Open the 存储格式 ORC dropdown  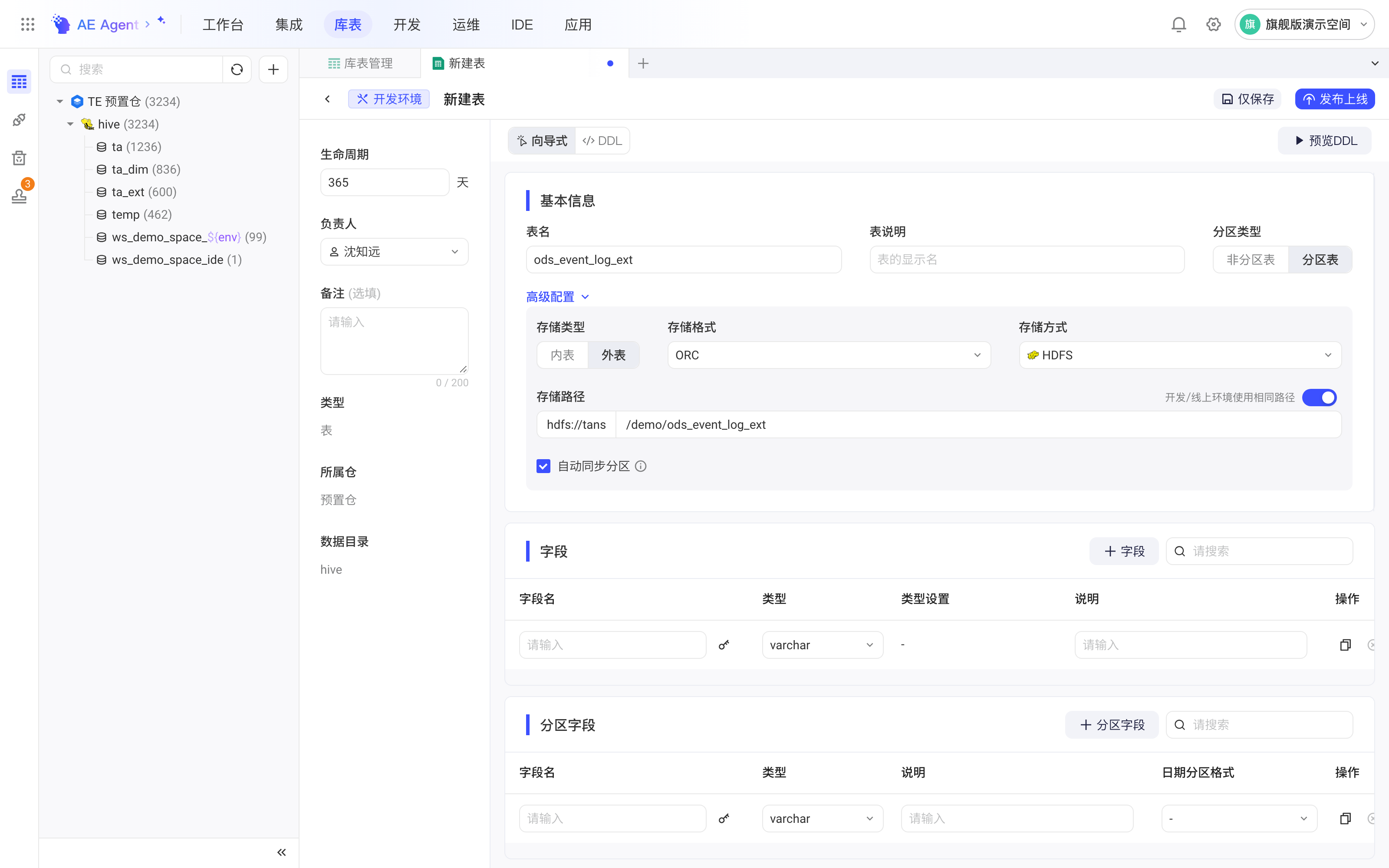829,355
